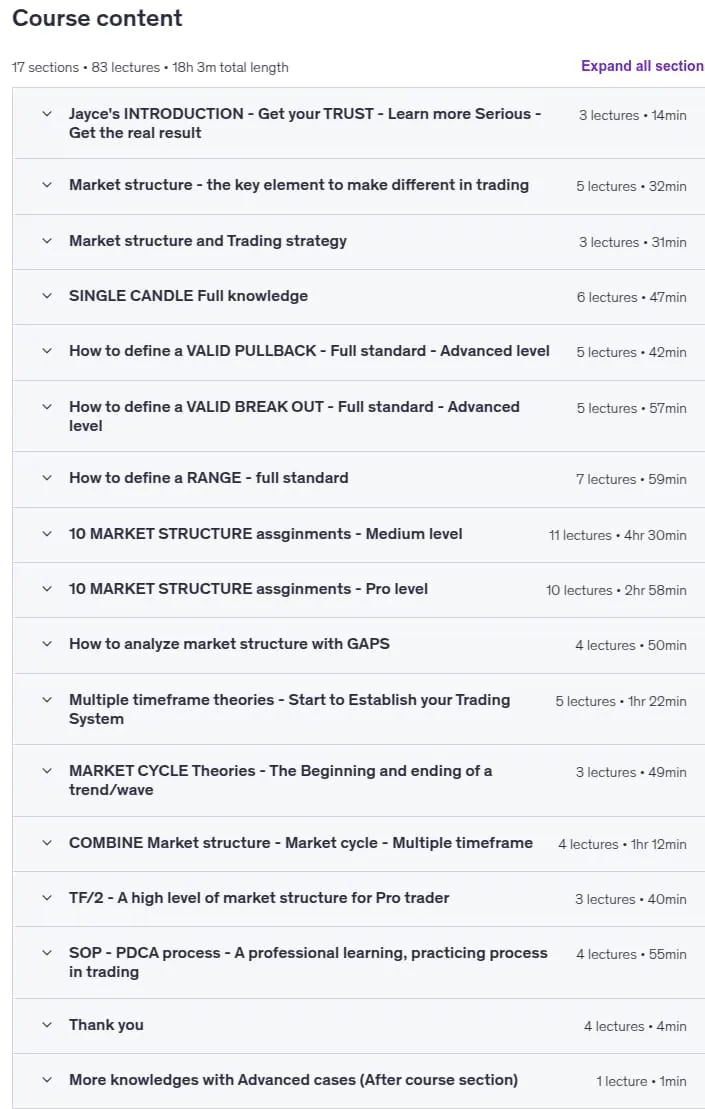705x1109 pixels.
Task: Click Expand all sections link
Action: 642,66
